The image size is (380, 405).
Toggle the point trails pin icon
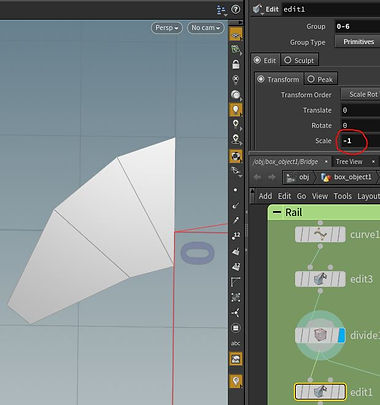236,220
